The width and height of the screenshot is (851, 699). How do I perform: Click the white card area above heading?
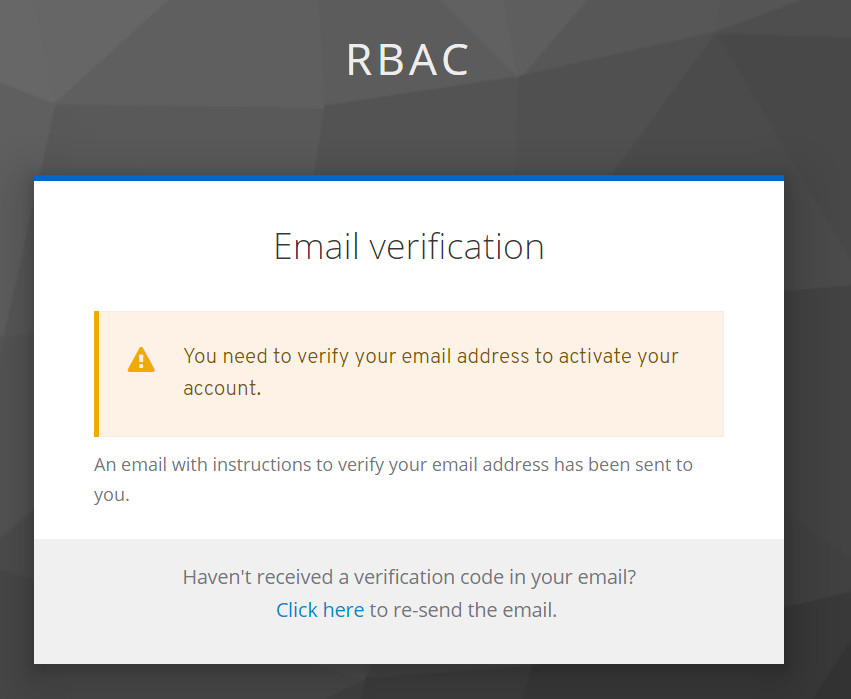409,204
